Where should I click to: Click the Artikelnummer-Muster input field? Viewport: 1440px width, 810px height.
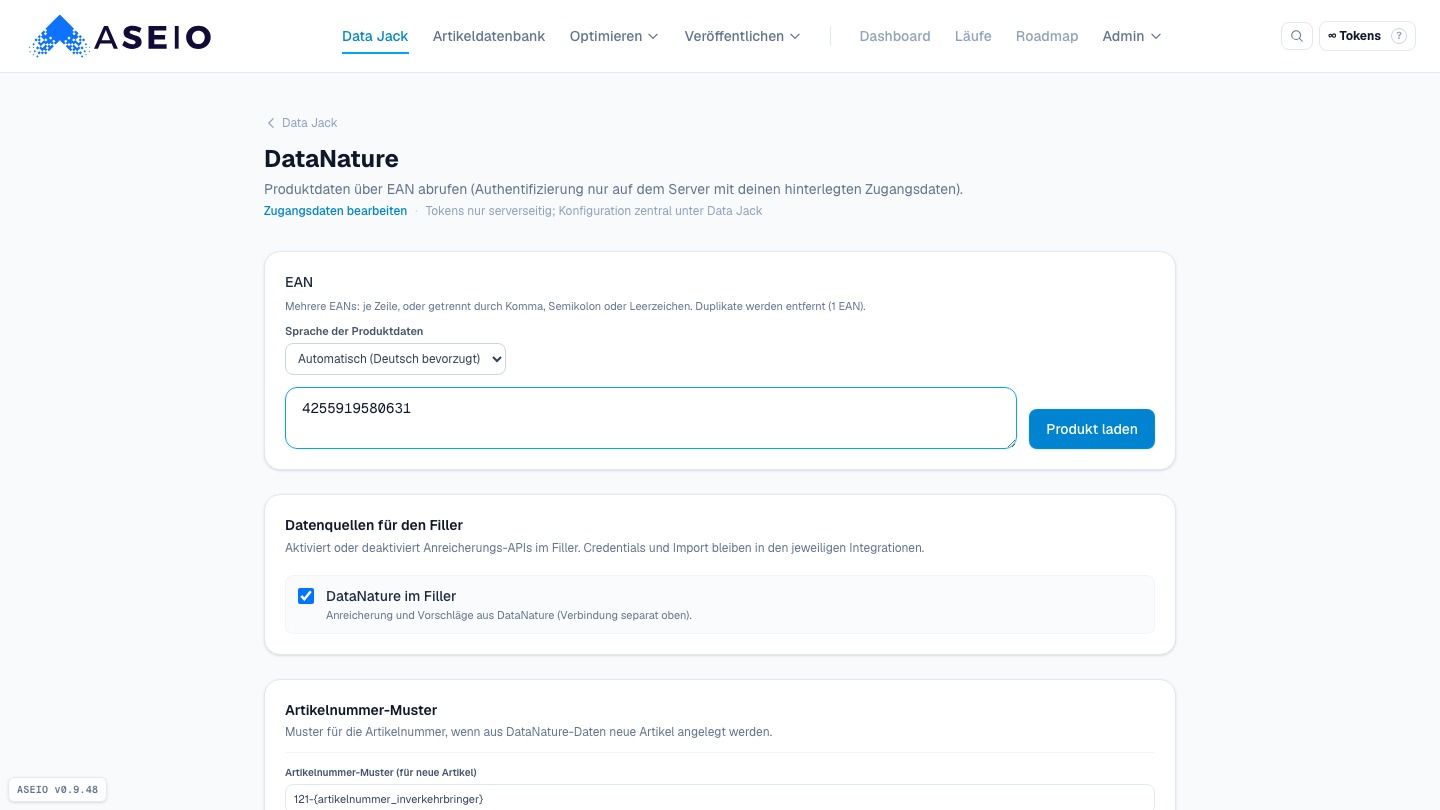(x=720, y=798)
